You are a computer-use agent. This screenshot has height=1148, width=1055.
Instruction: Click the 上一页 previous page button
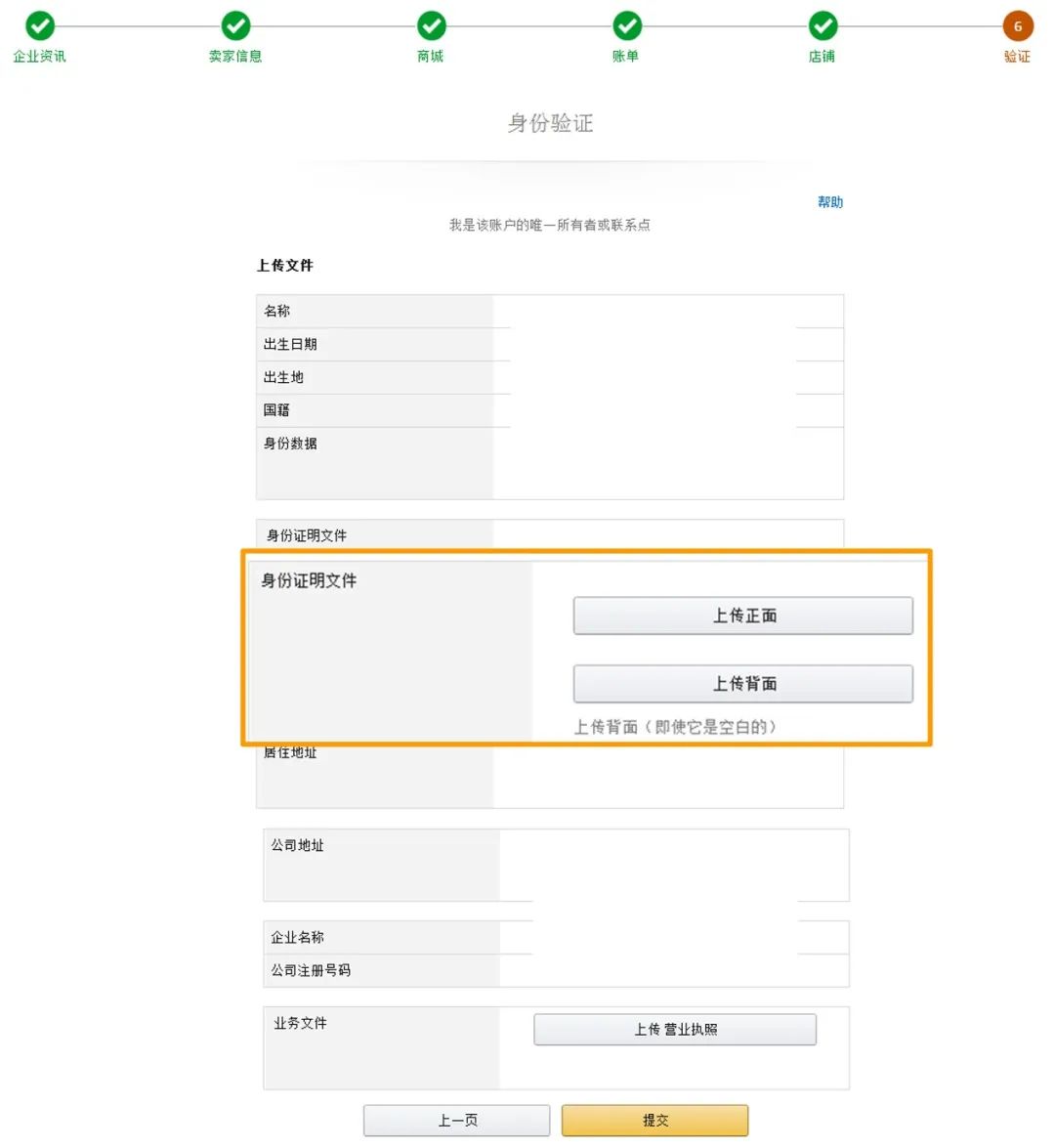[x=456, y=1120]
